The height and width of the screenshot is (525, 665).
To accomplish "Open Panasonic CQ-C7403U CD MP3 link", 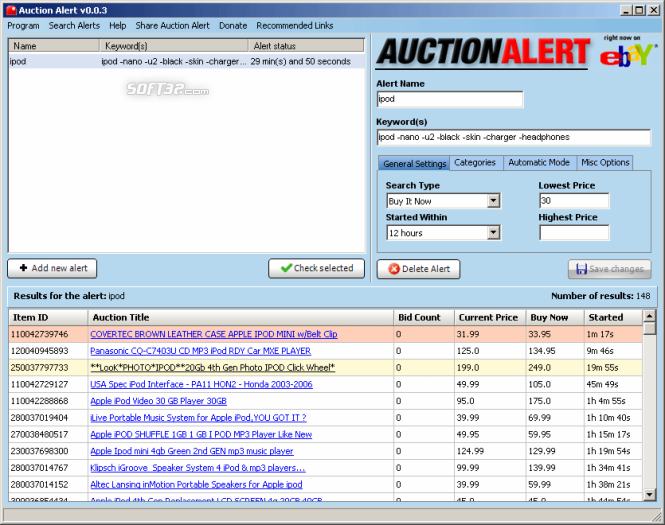I will pyautogui.click(x=201, y=351).
